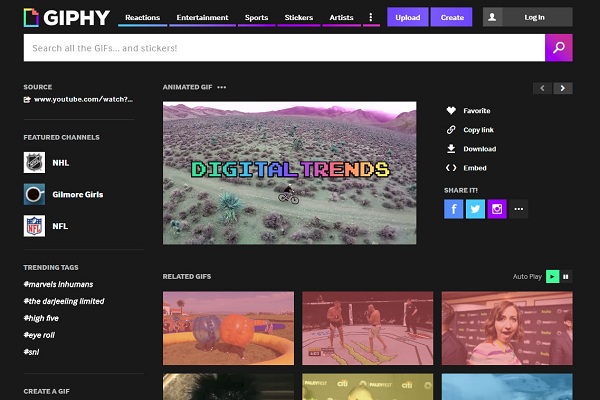The width and height of the screenshot is (600, 400).
Task: Open the Stickers category
Action: 299,18
